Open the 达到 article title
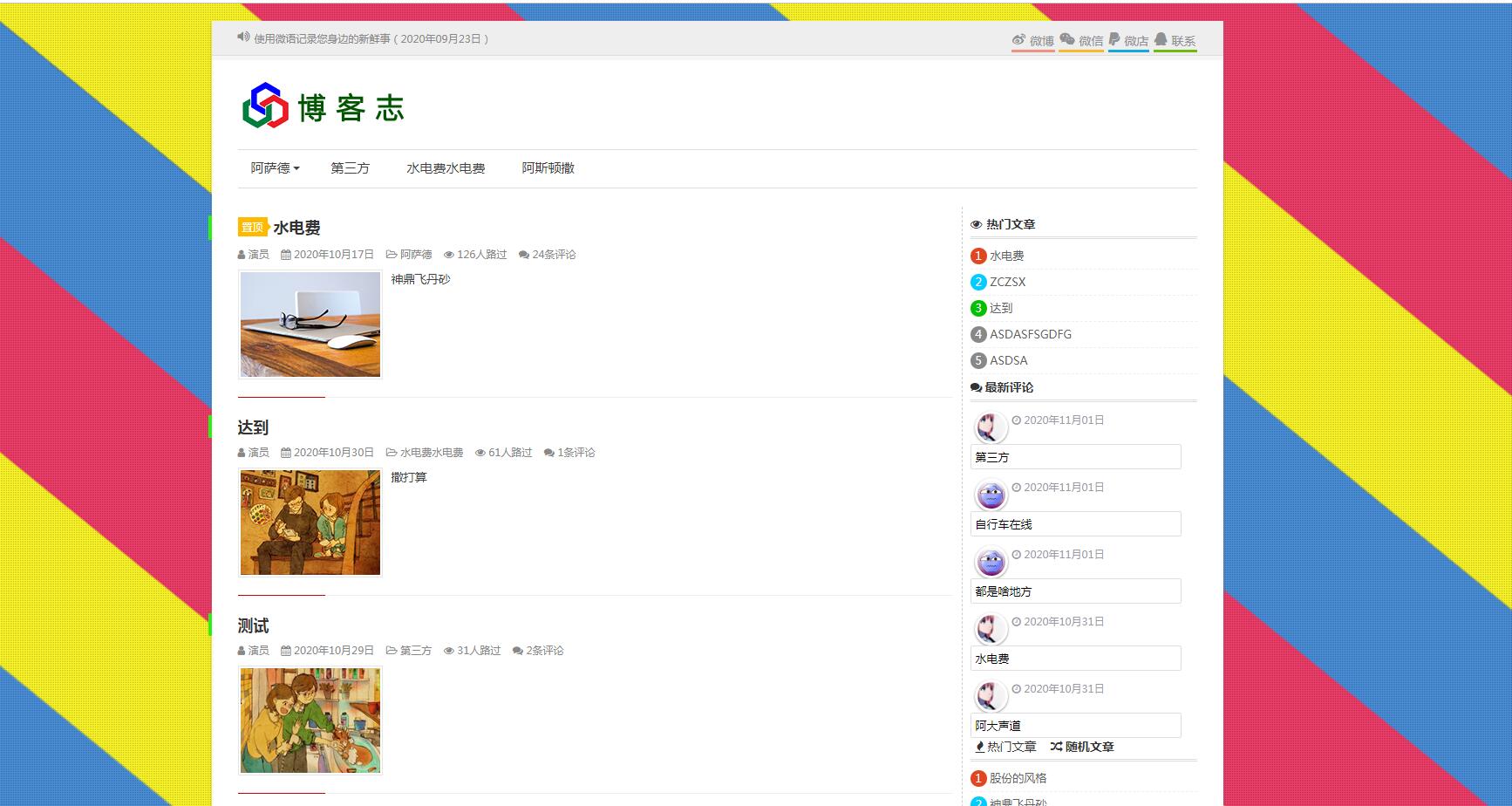The image size is (1512, 806). 253,427
